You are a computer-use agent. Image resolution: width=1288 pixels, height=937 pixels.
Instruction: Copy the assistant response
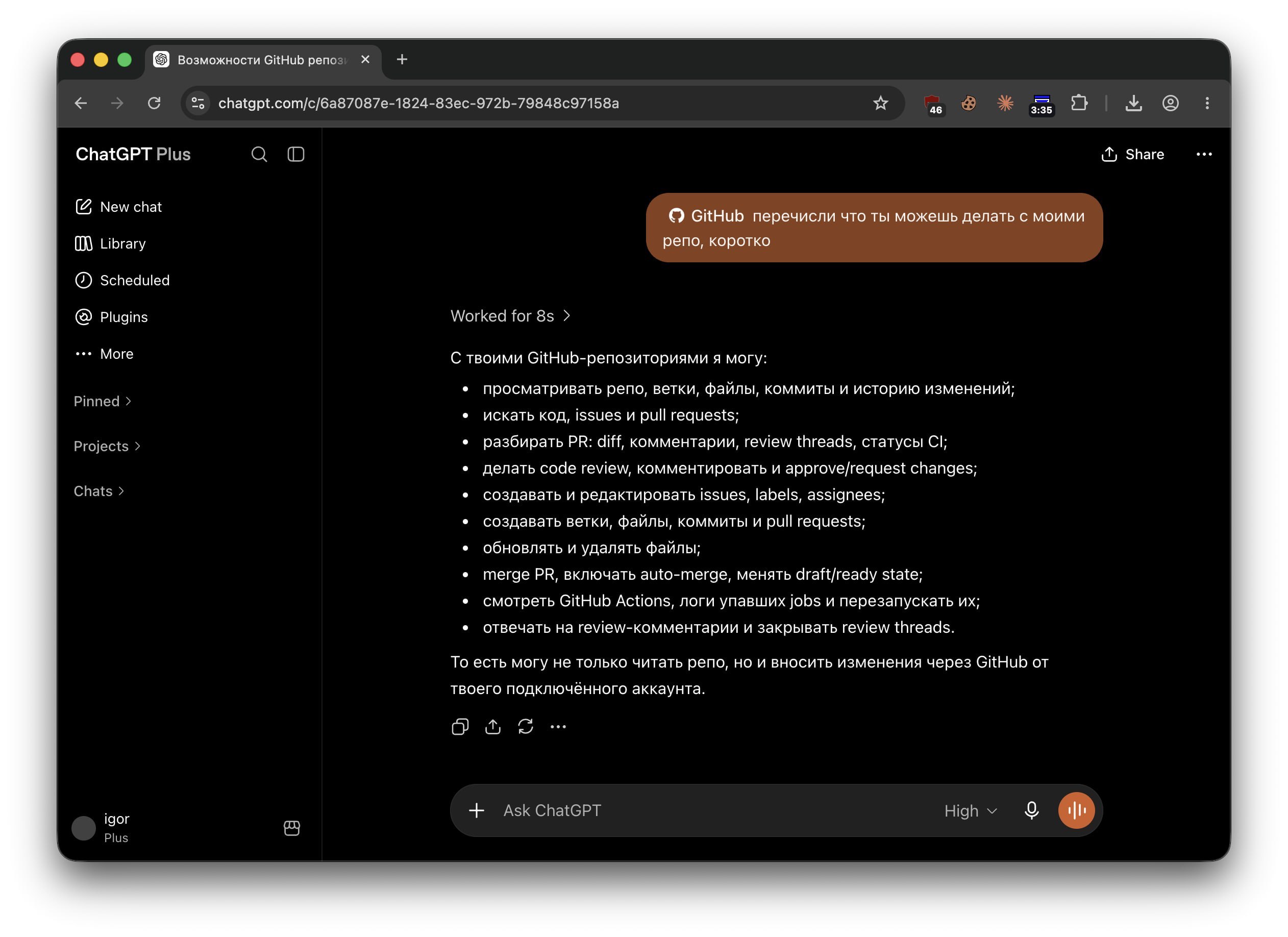pos(460,727)
